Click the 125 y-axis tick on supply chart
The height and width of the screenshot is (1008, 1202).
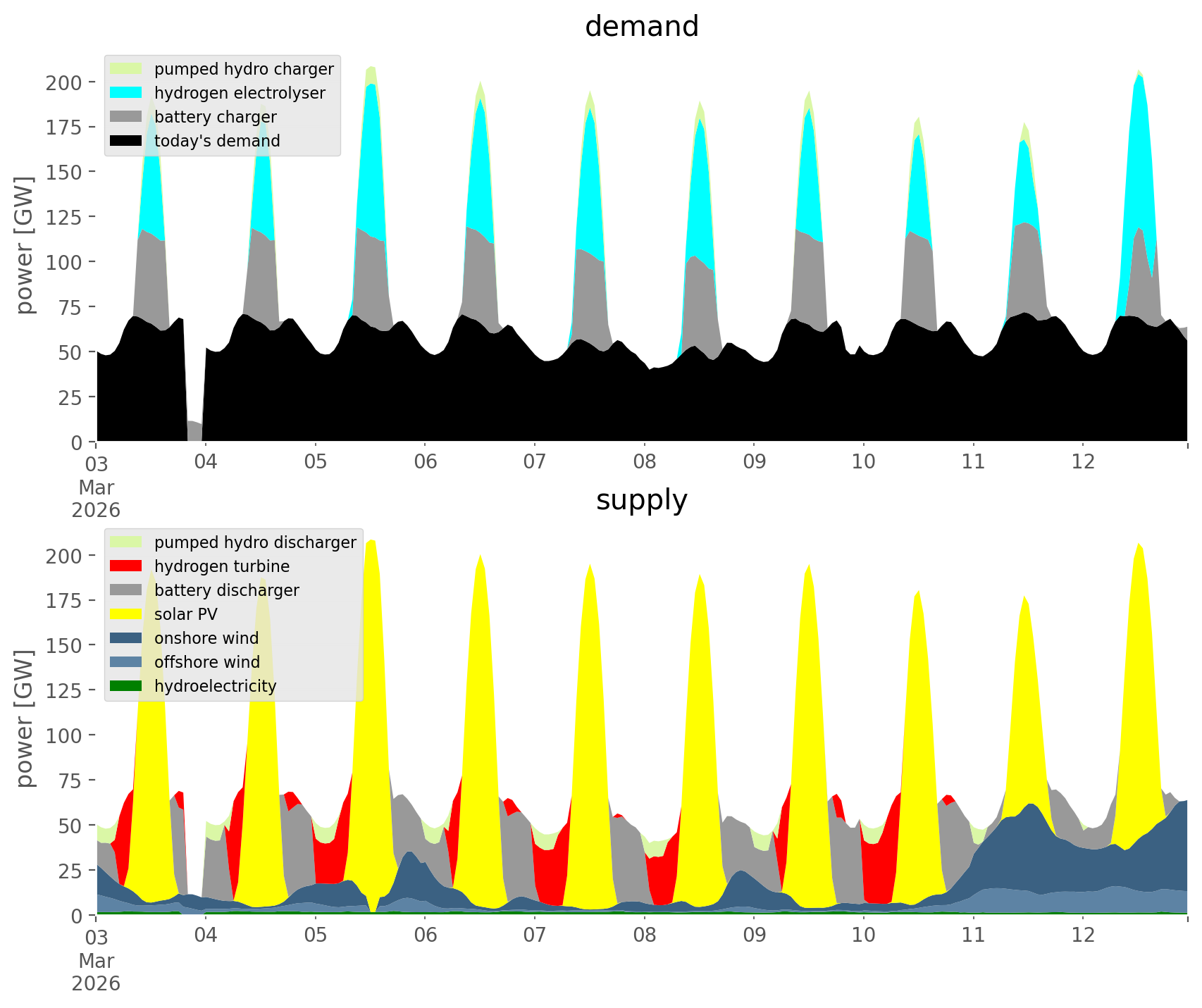pyautogui.click(x=64, y=691)
